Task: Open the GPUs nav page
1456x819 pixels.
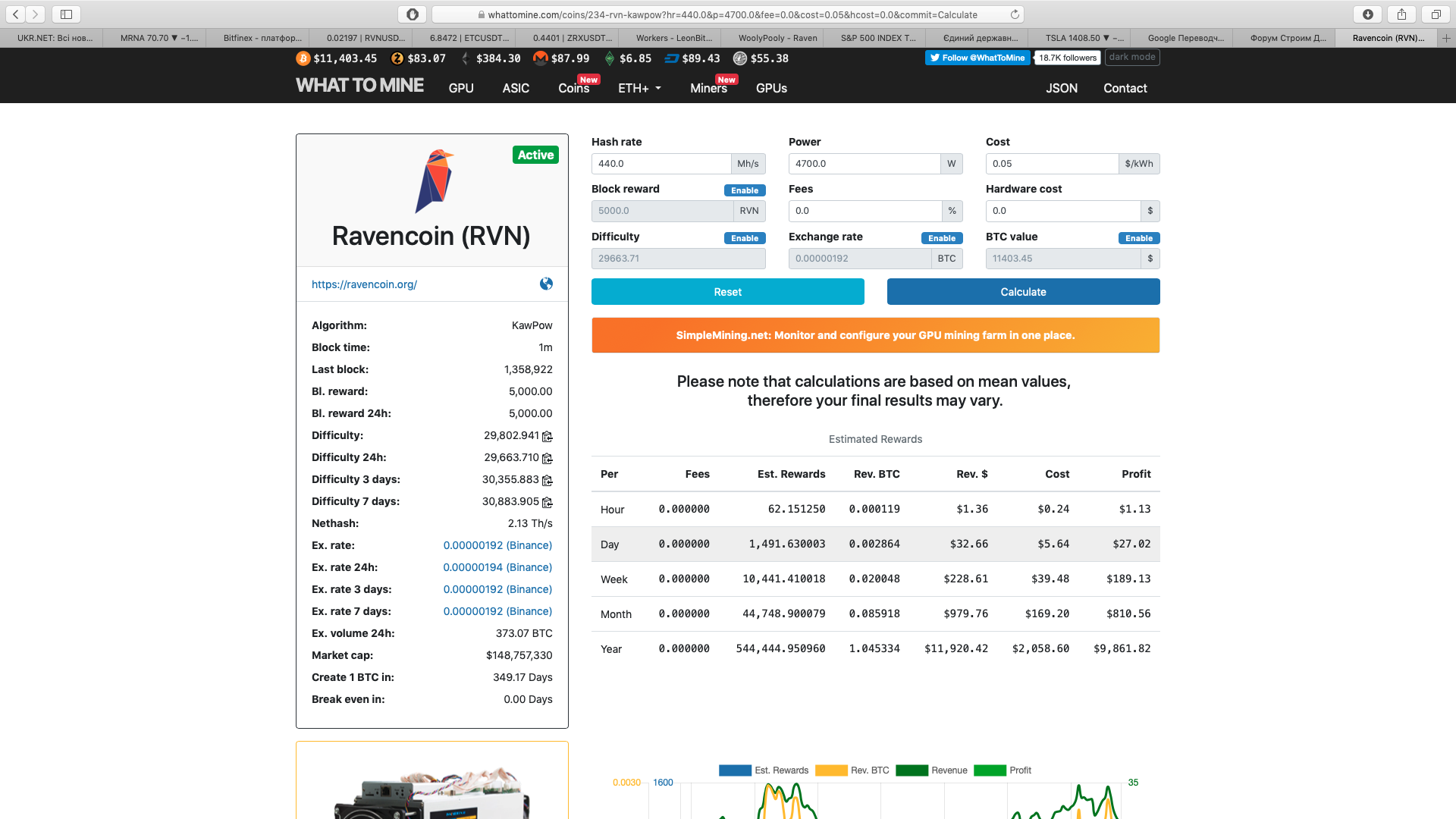Action: click(x=771, y=89)
